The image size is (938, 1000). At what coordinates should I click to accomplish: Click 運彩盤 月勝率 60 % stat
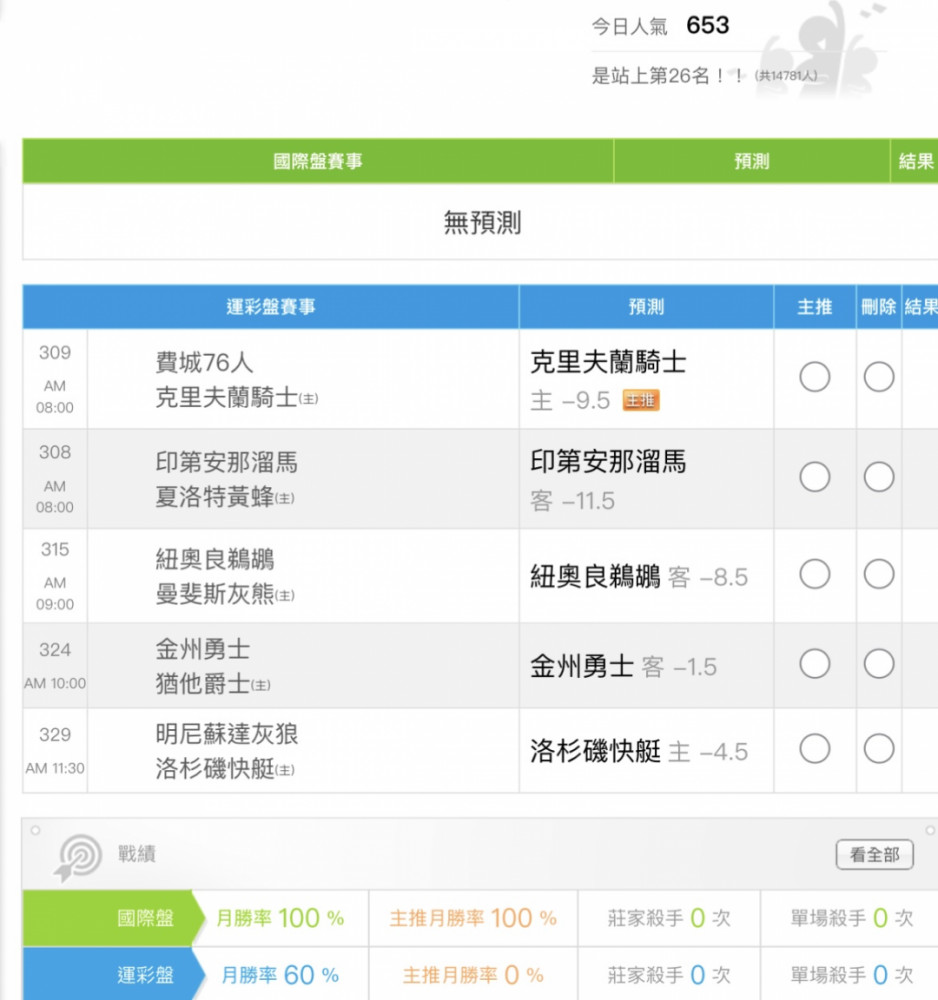pos(280,974)
